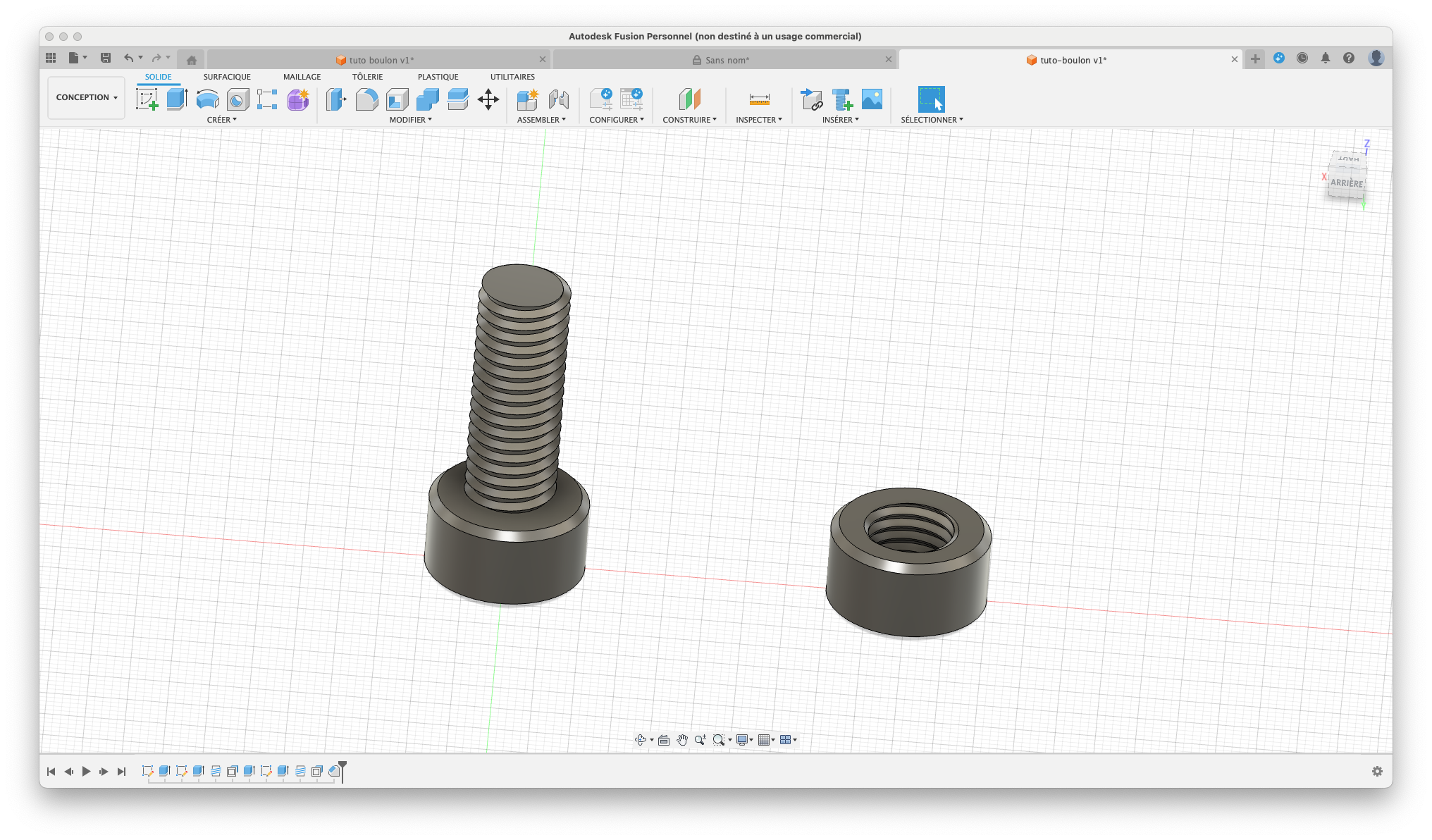Viewport: 1432px width, 840px height.
Task: Select the Fillet tool
Action: pyautogui.click(x=366, y=99)
